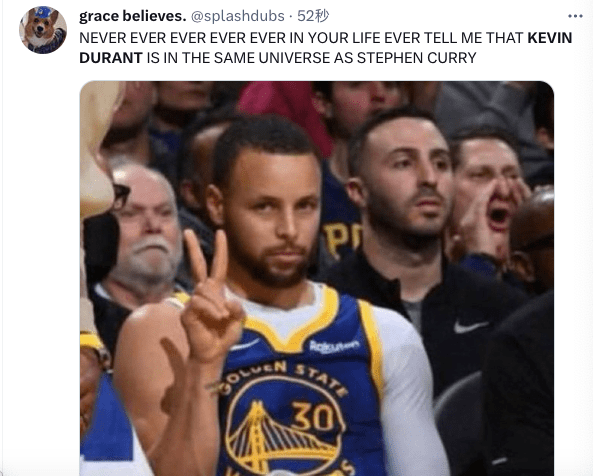Click the white-bearded man's face
This screenshot has width=593, height=476.
146,228
